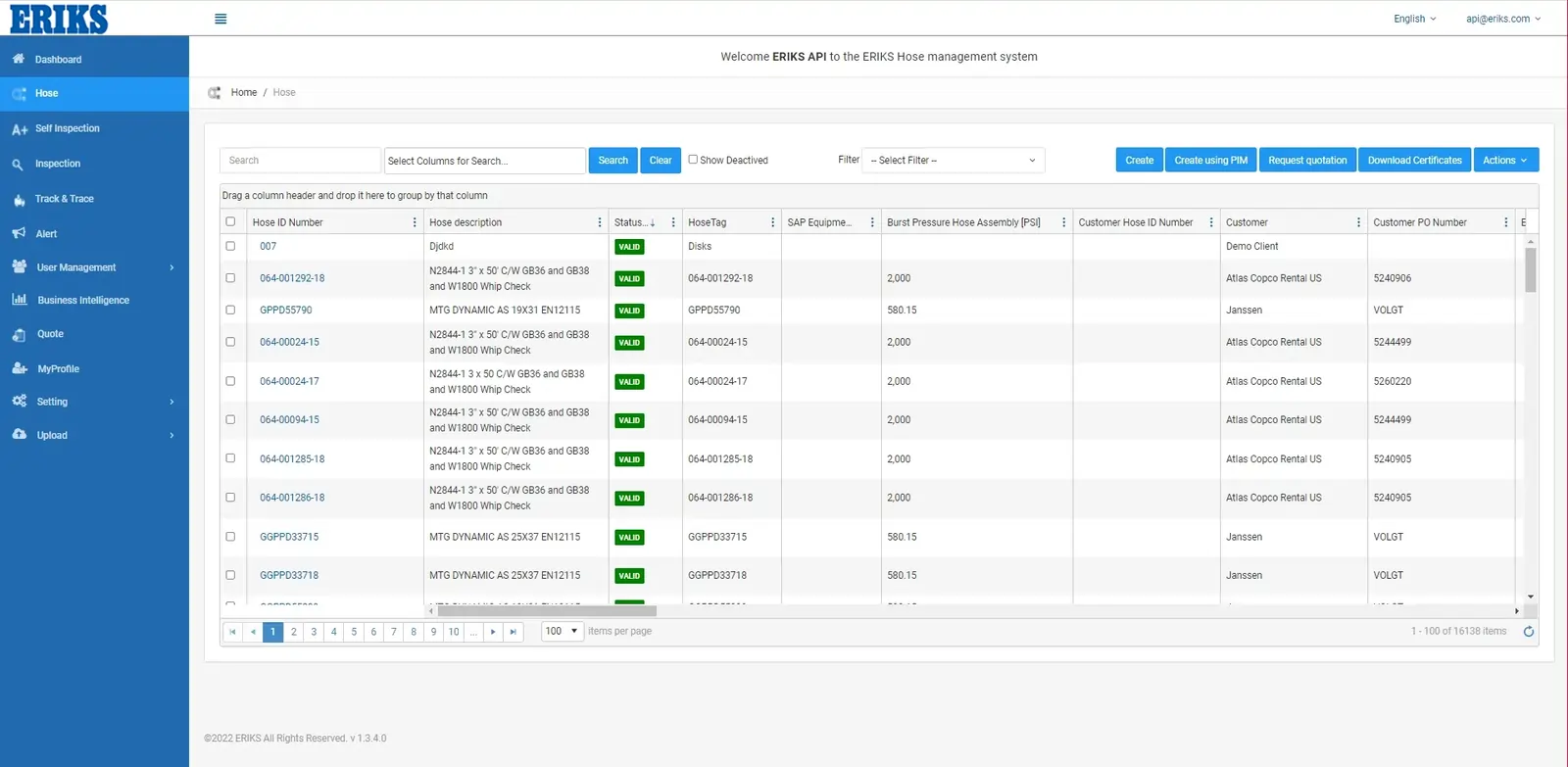Toggle the hamburger sidebar menu icon
1568x767 pixels.
220,19
